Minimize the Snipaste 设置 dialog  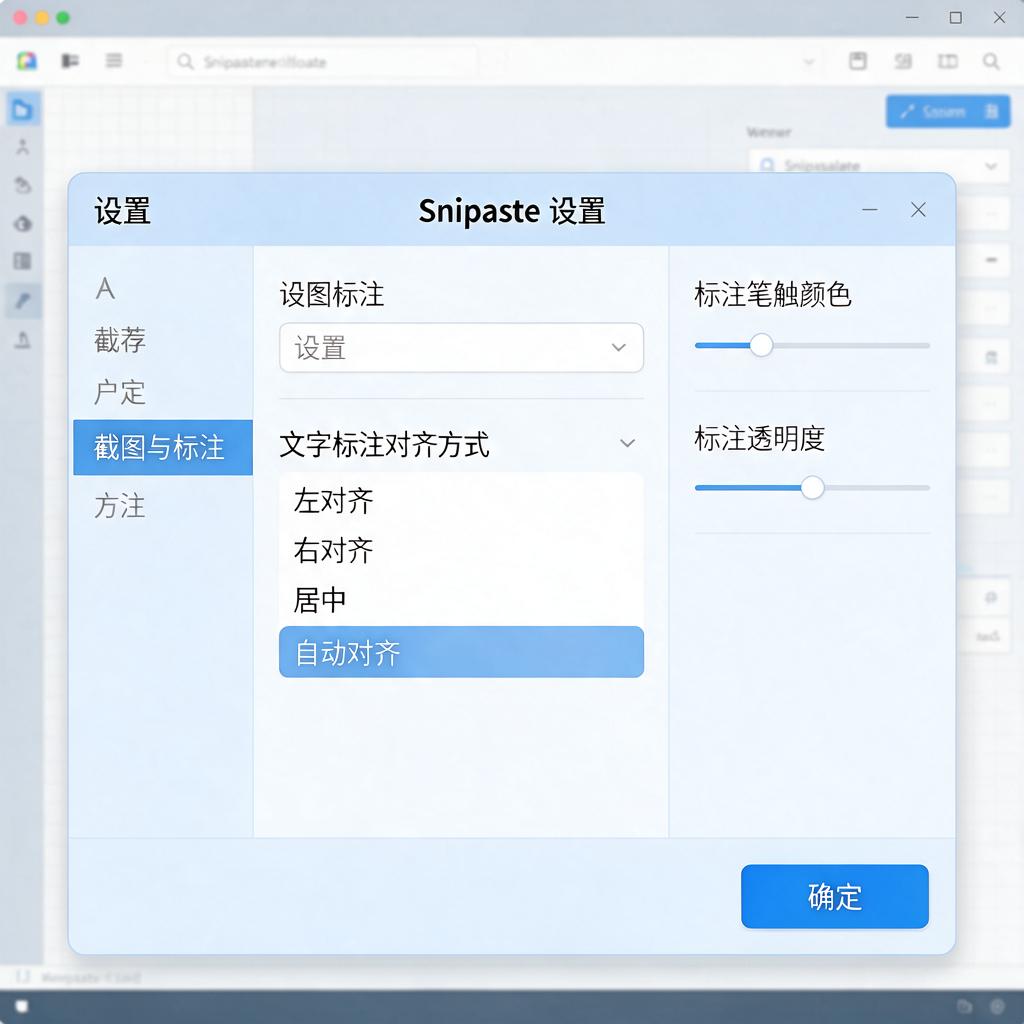pyautogui.click(x=869, y=210)
